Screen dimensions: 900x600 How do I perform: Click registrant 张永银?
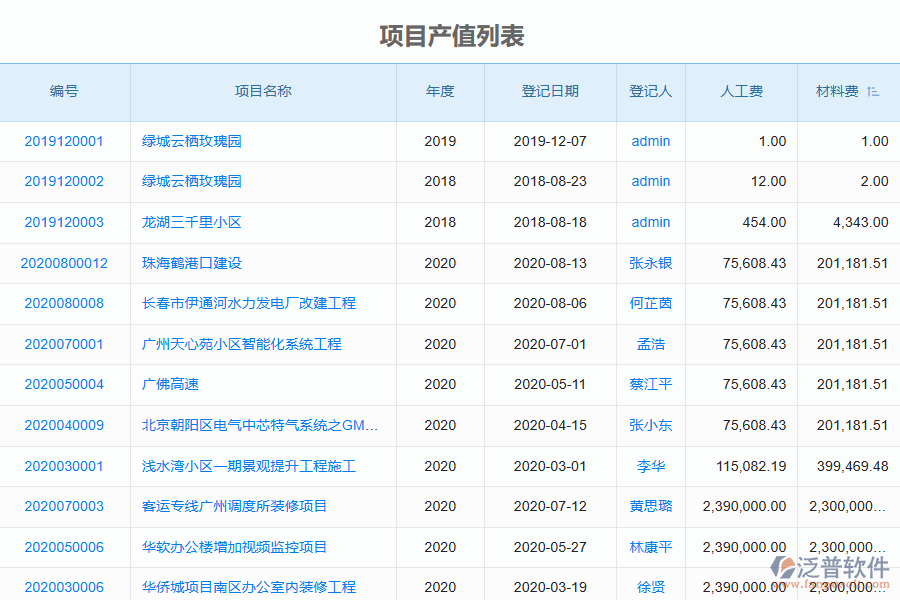click(650, 263)
